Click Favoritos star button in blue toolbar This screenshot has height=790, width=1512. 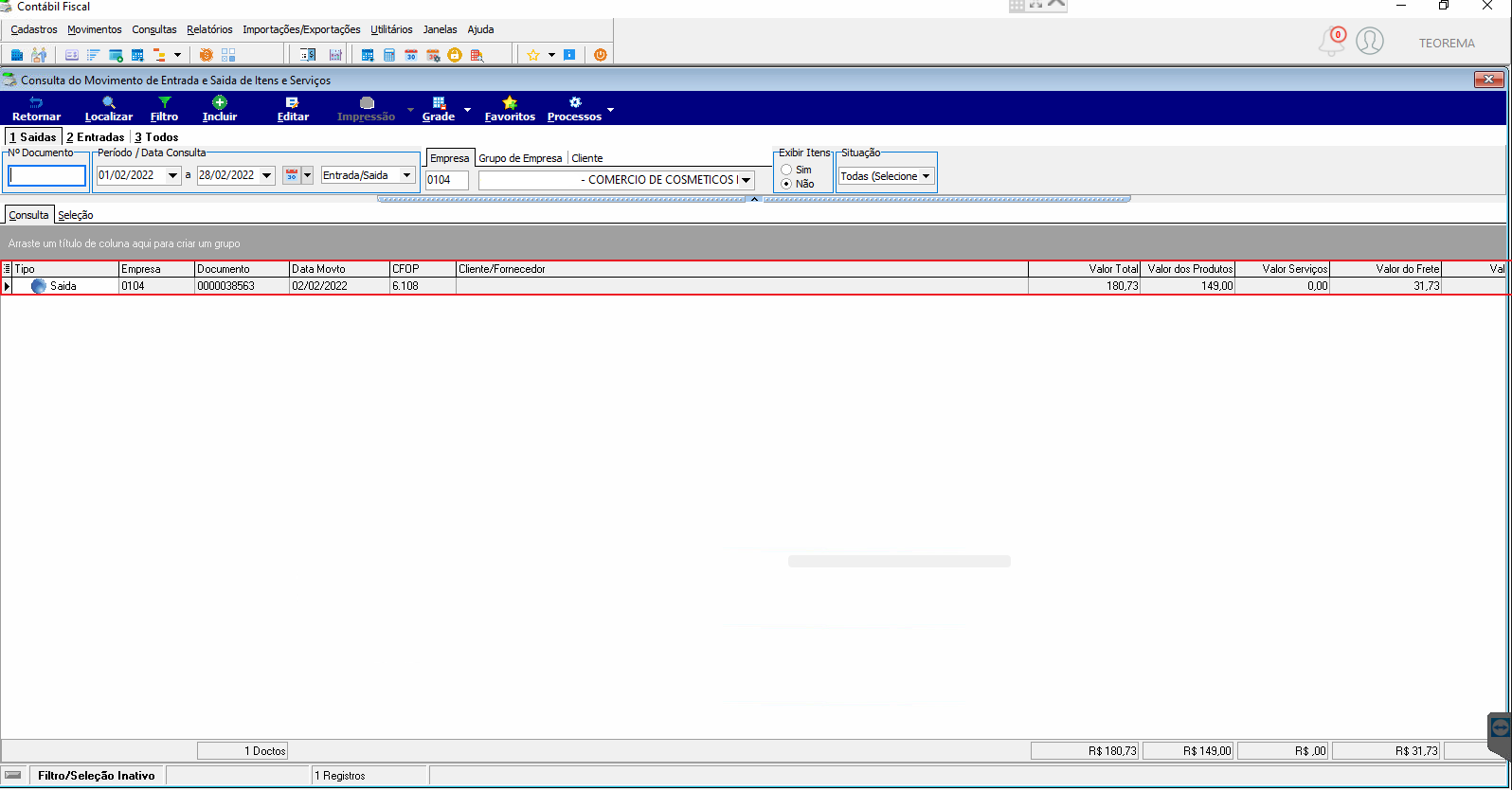point(510,109)
